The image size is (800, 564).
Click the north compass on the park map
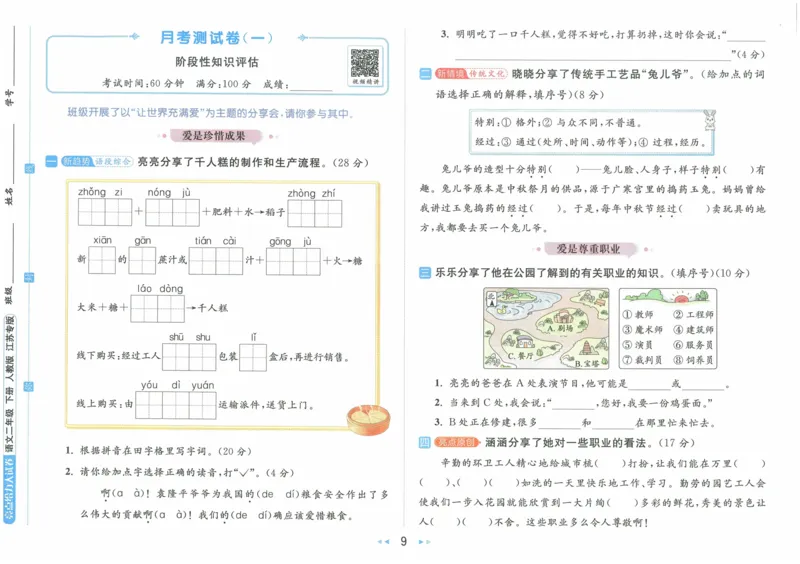click(x=491, y=299)
